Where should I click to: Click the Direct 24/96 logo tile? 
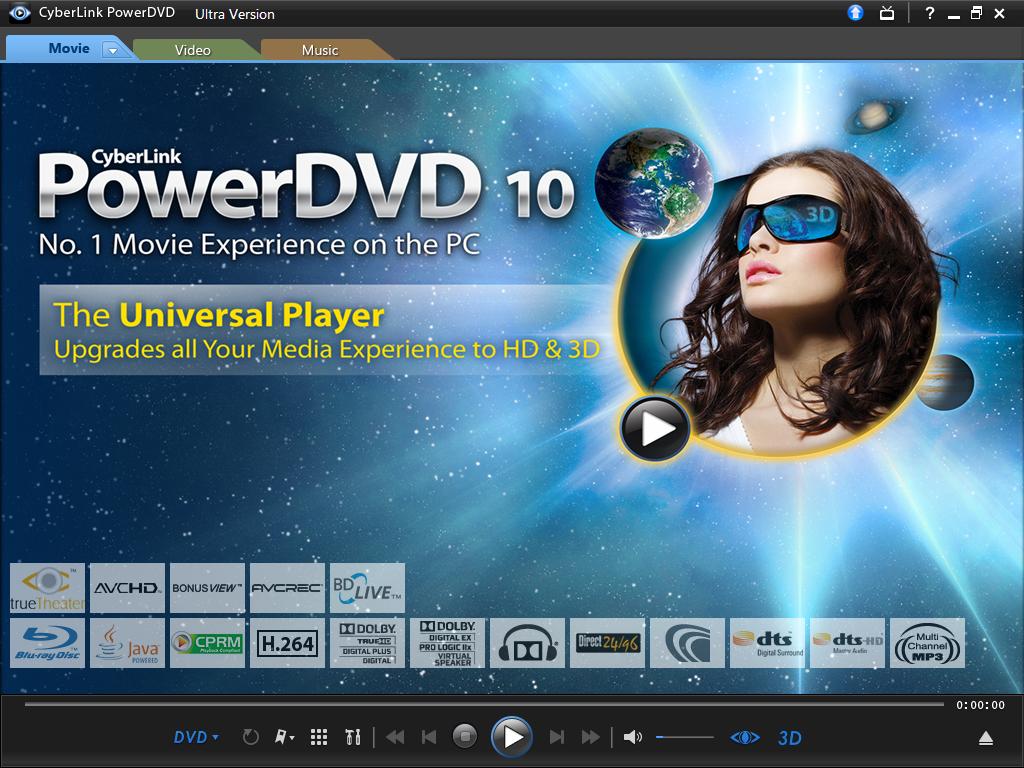click(607, 643)
